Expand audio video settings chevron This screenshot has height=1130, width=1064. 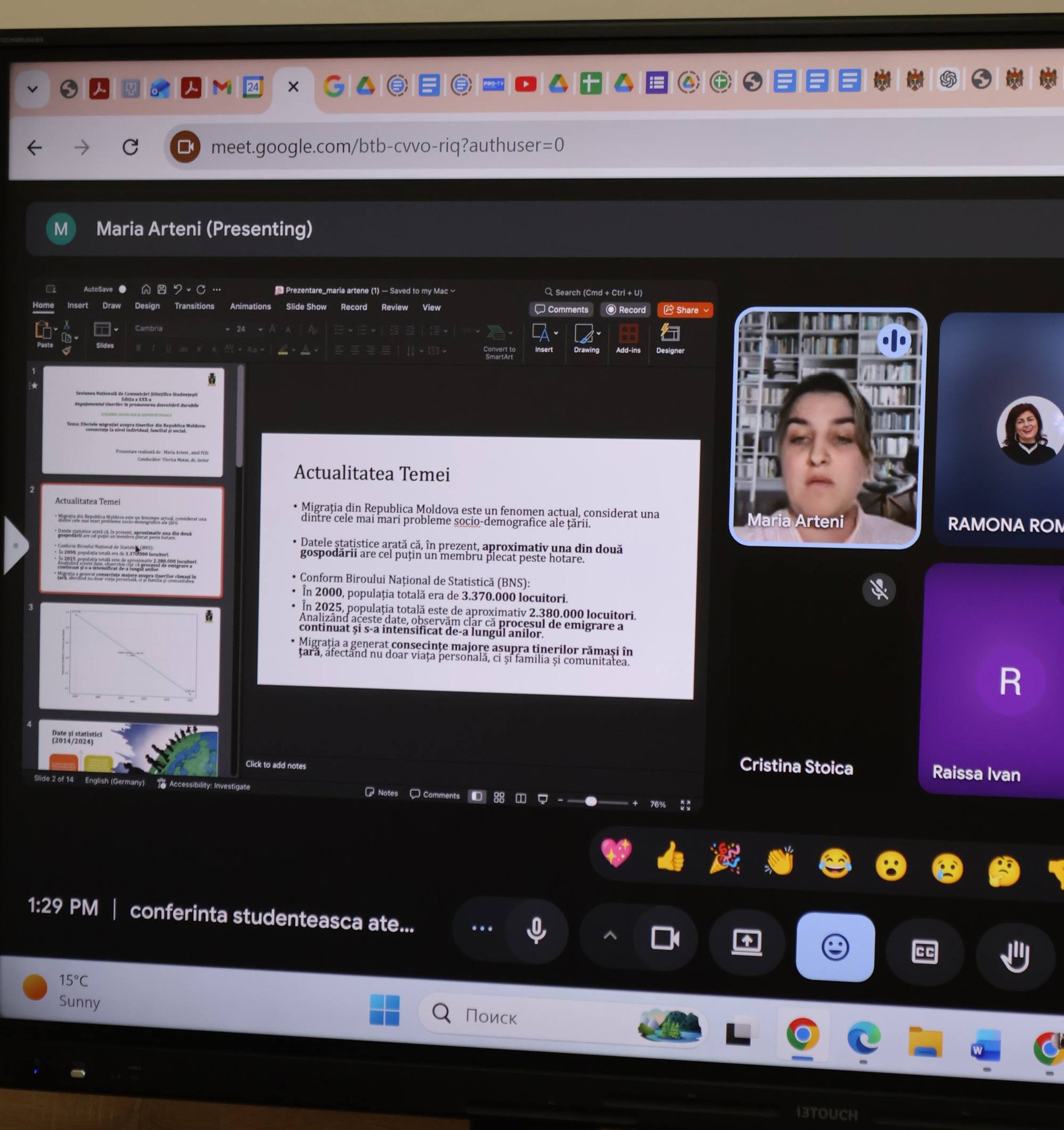coord(610,935)
